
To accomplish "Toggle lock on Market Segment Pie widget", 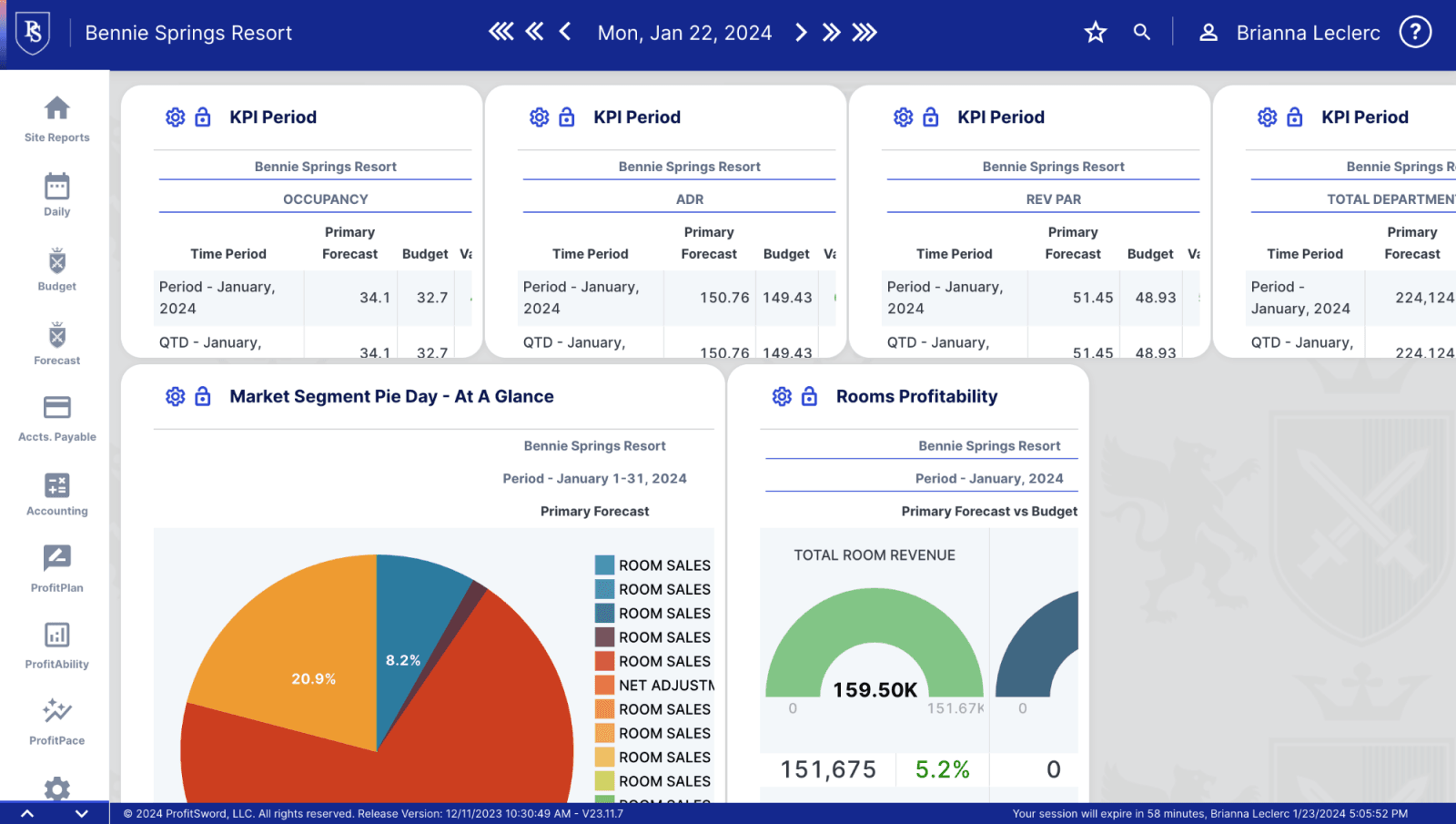I will [203, 397].
